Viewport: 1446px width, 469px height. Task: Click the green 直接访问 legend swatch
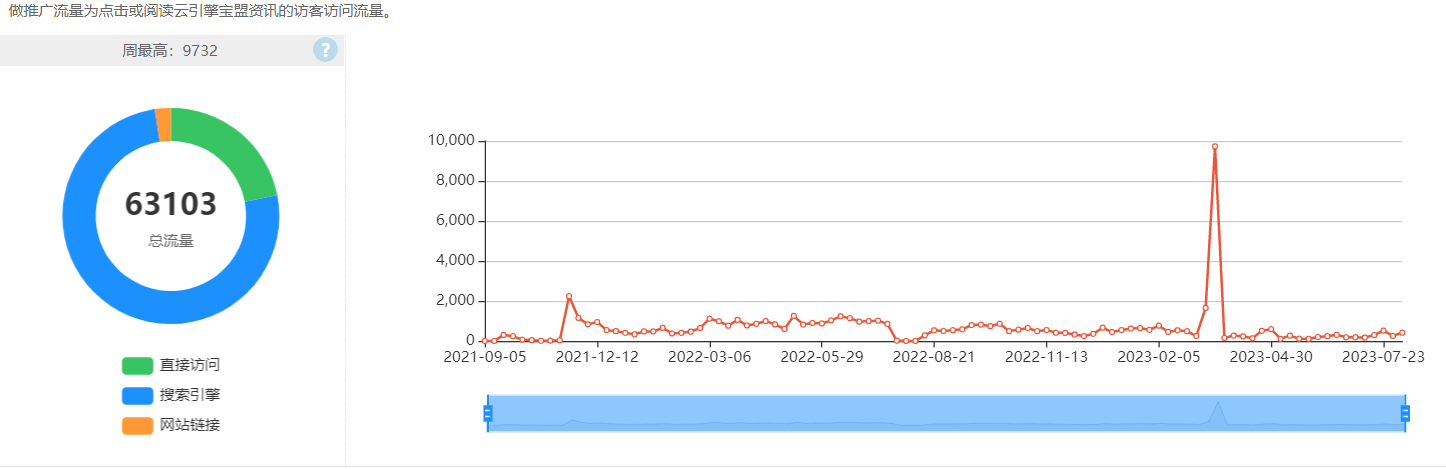point(138,365)
